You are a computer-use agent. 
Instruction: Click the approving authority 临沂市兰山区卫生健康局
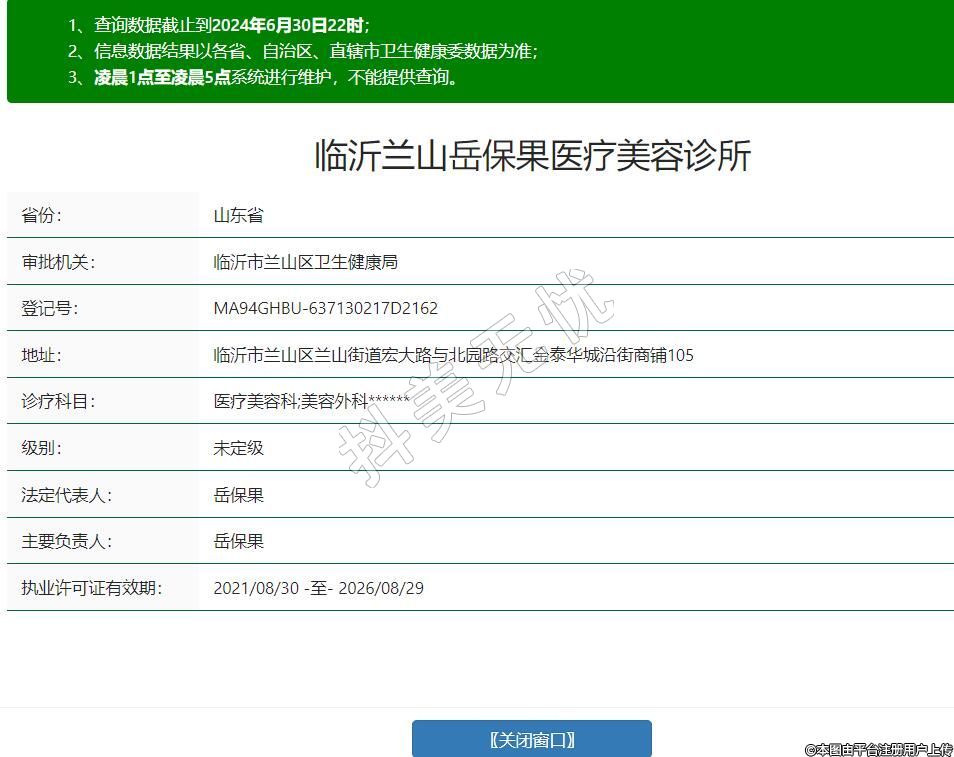(305, 262)
